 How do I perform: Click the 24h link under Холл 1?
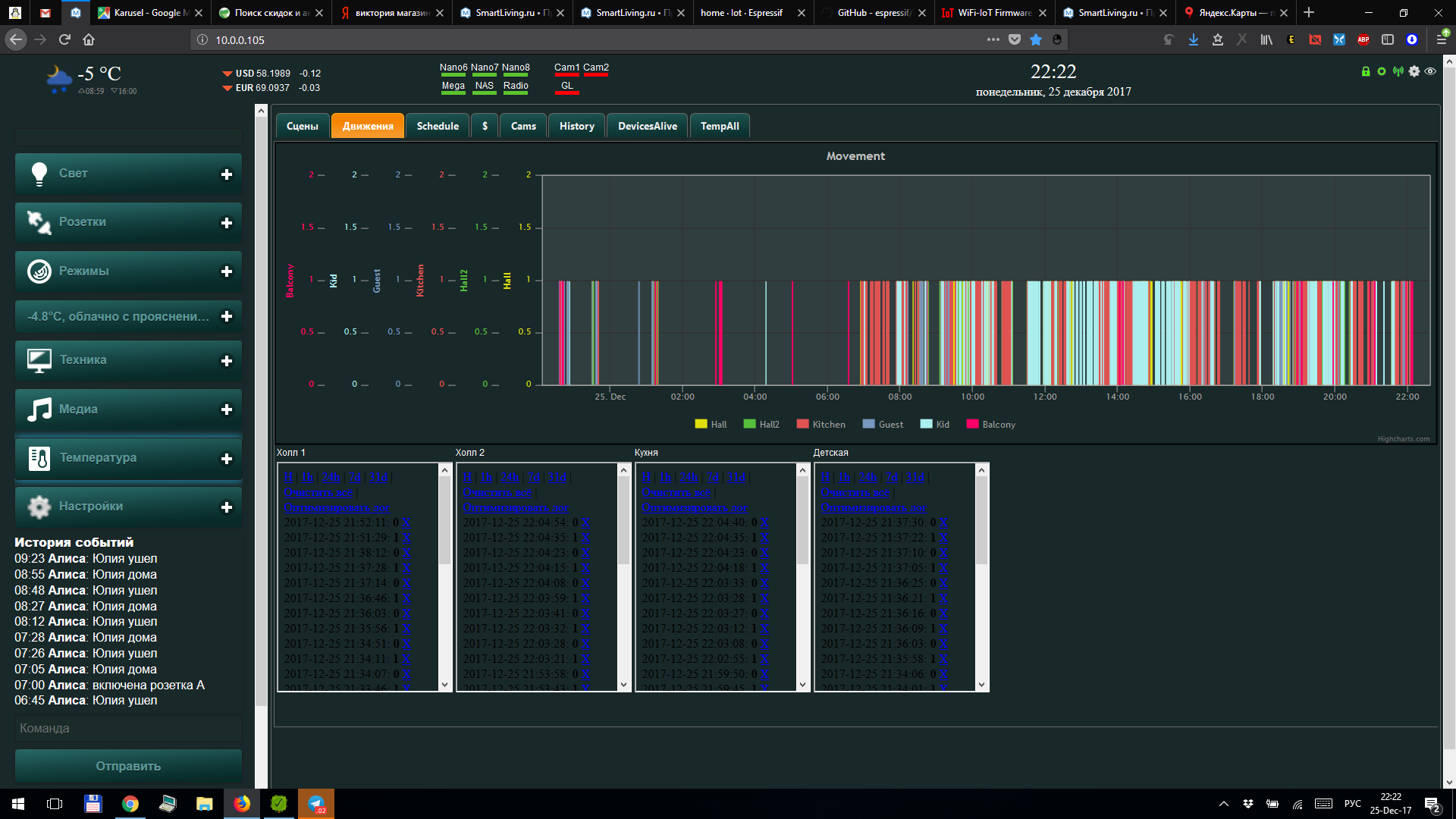331,477
